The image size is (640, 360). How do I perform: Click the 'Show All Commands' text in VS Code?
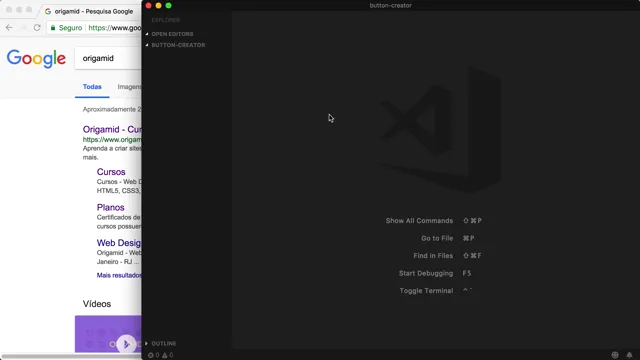click(x=419, y=220)
